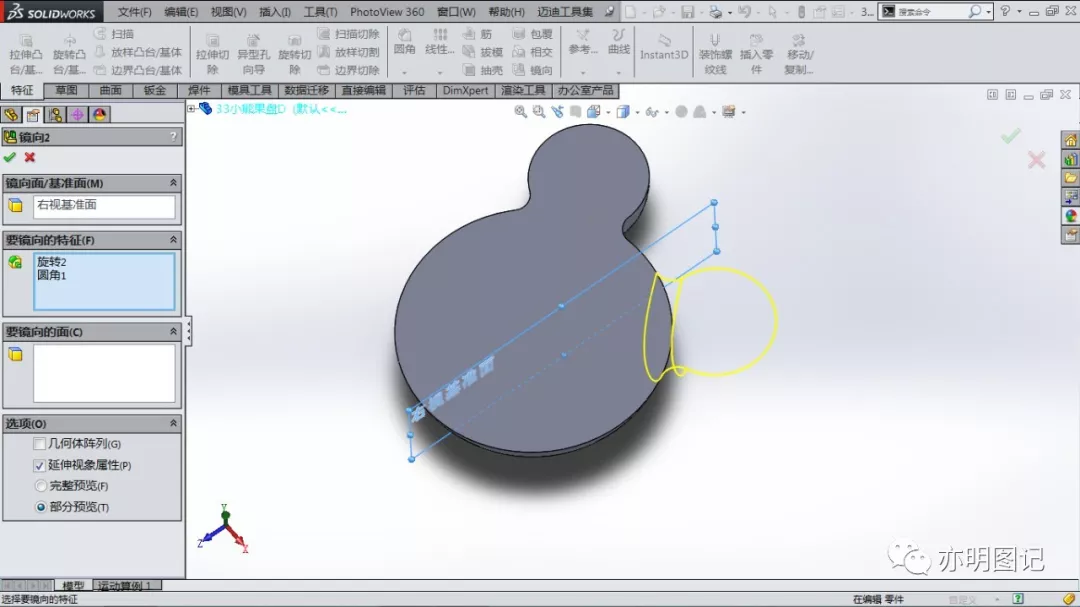Collapse the 要镜向的特征(F) section
The width and height of the screenshot is (1080, 607).
click(173, 240)
